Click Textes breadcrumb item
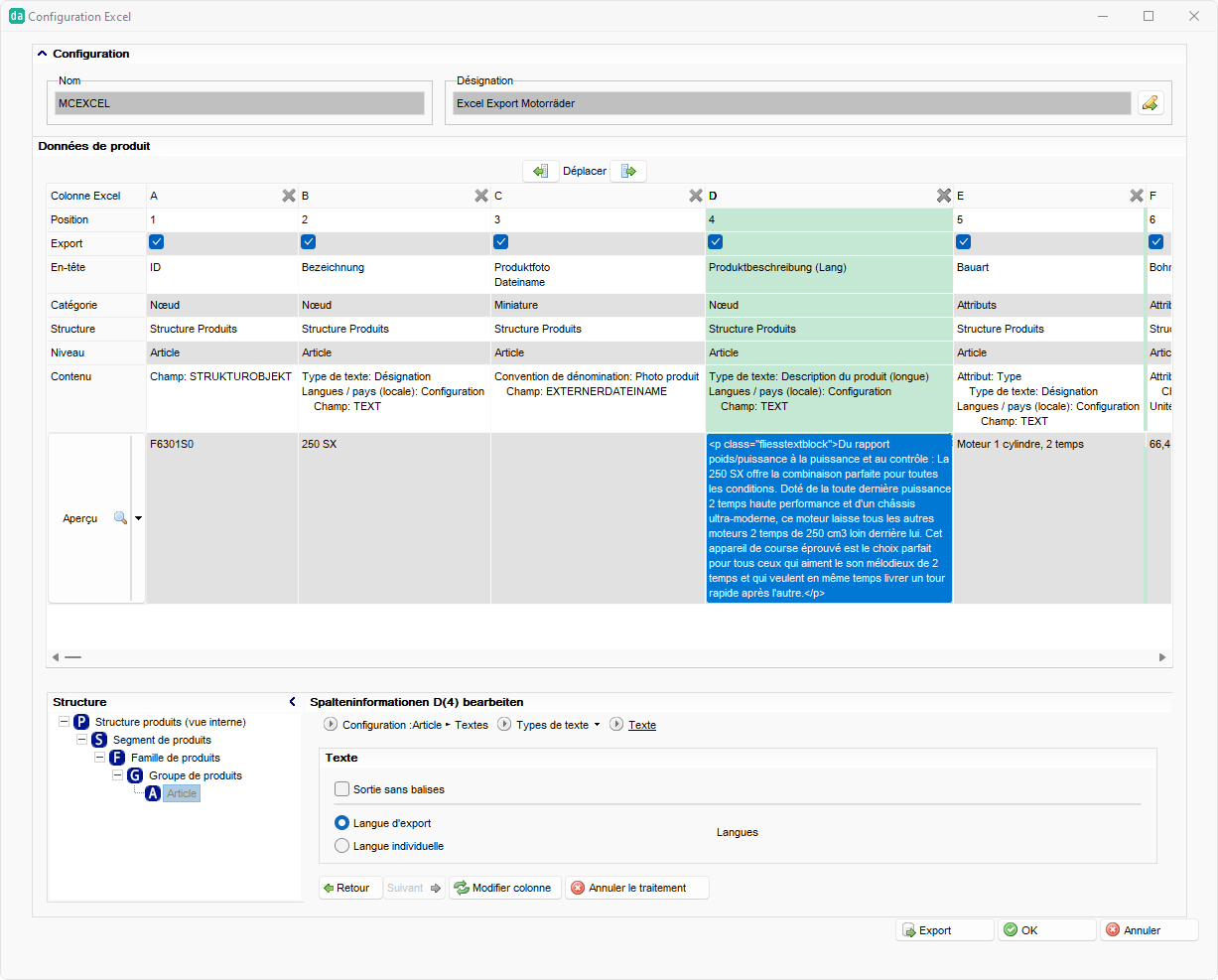Viewport: 1218px width, 980px height. tap(472, 725)
